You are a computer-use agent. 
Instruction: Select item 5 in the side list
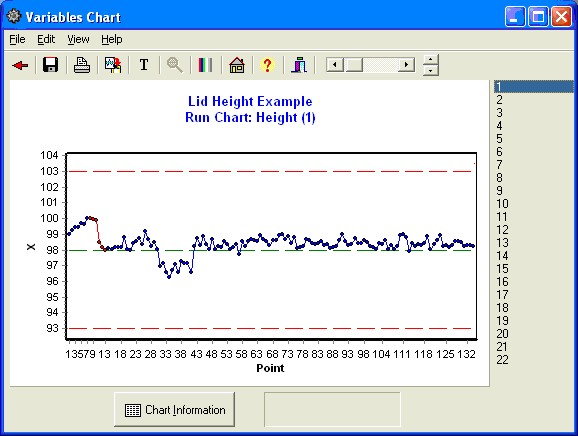pyautogui.click(x=534, y=139)
